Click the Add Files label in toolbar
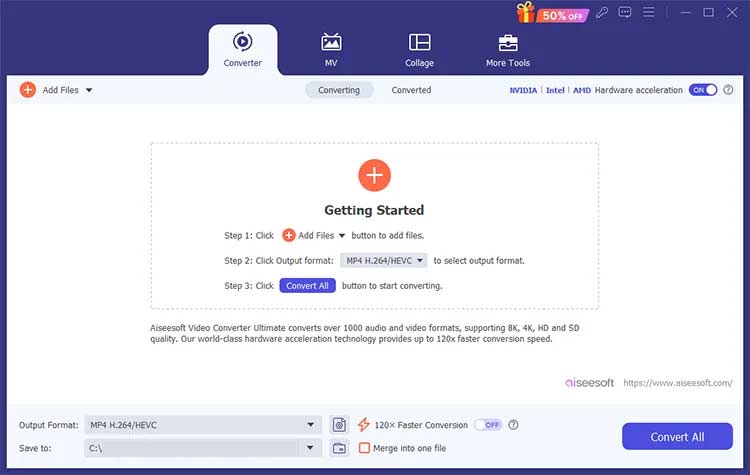 point(61,90)
